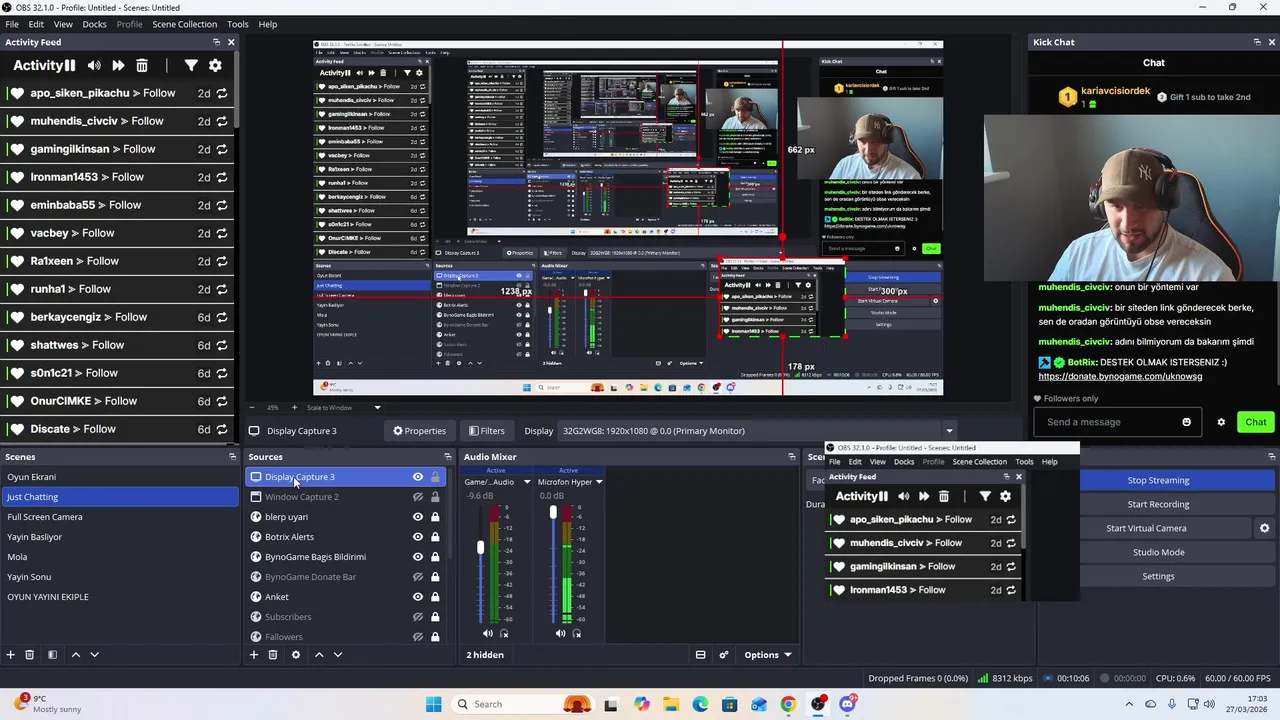Open the filter in left Activity Feed toolbar
This screenshot has width=1280, height=720.
point(191,65)
